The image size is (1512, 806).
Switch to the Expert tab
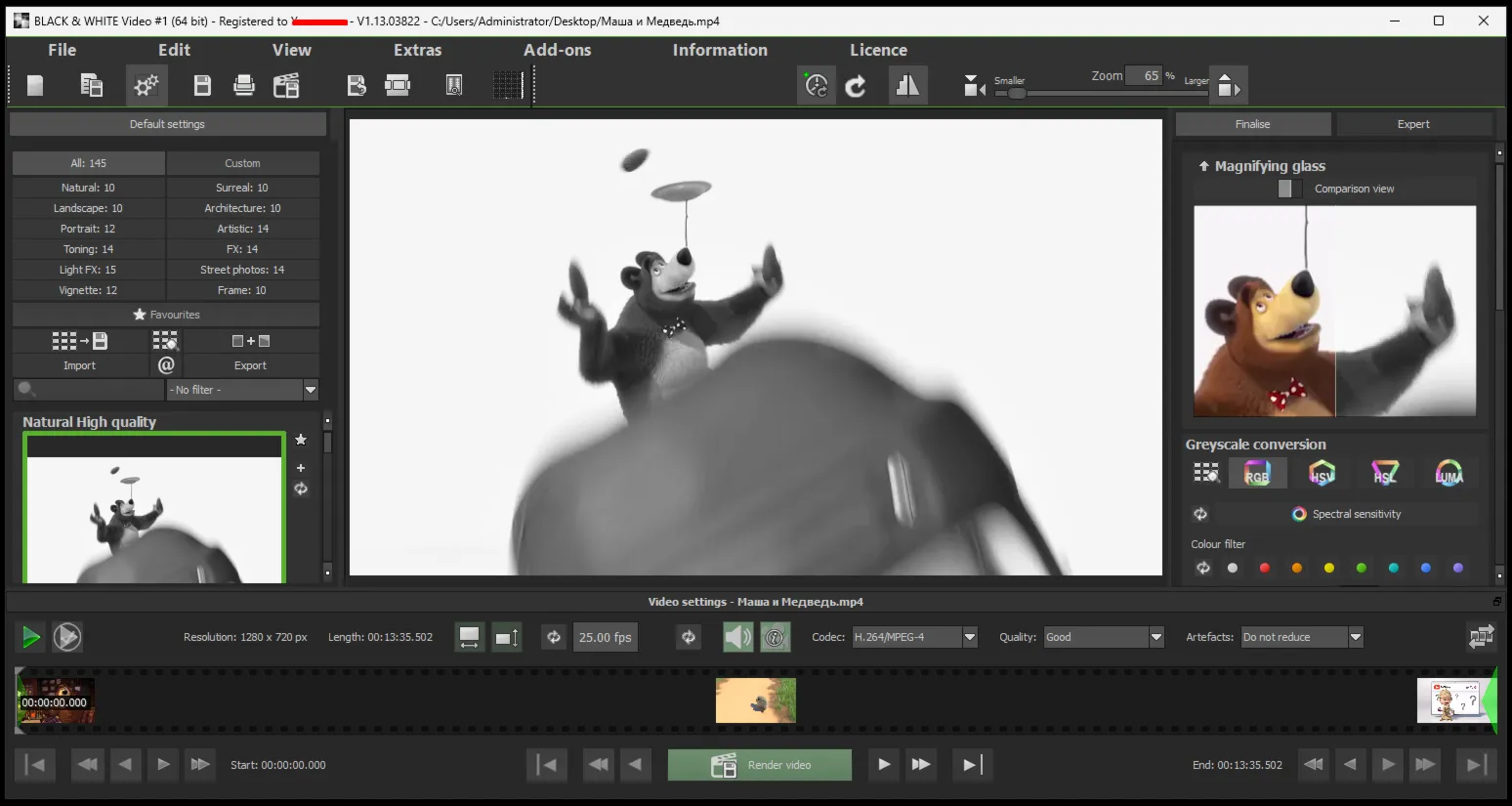click(1413, 124)
